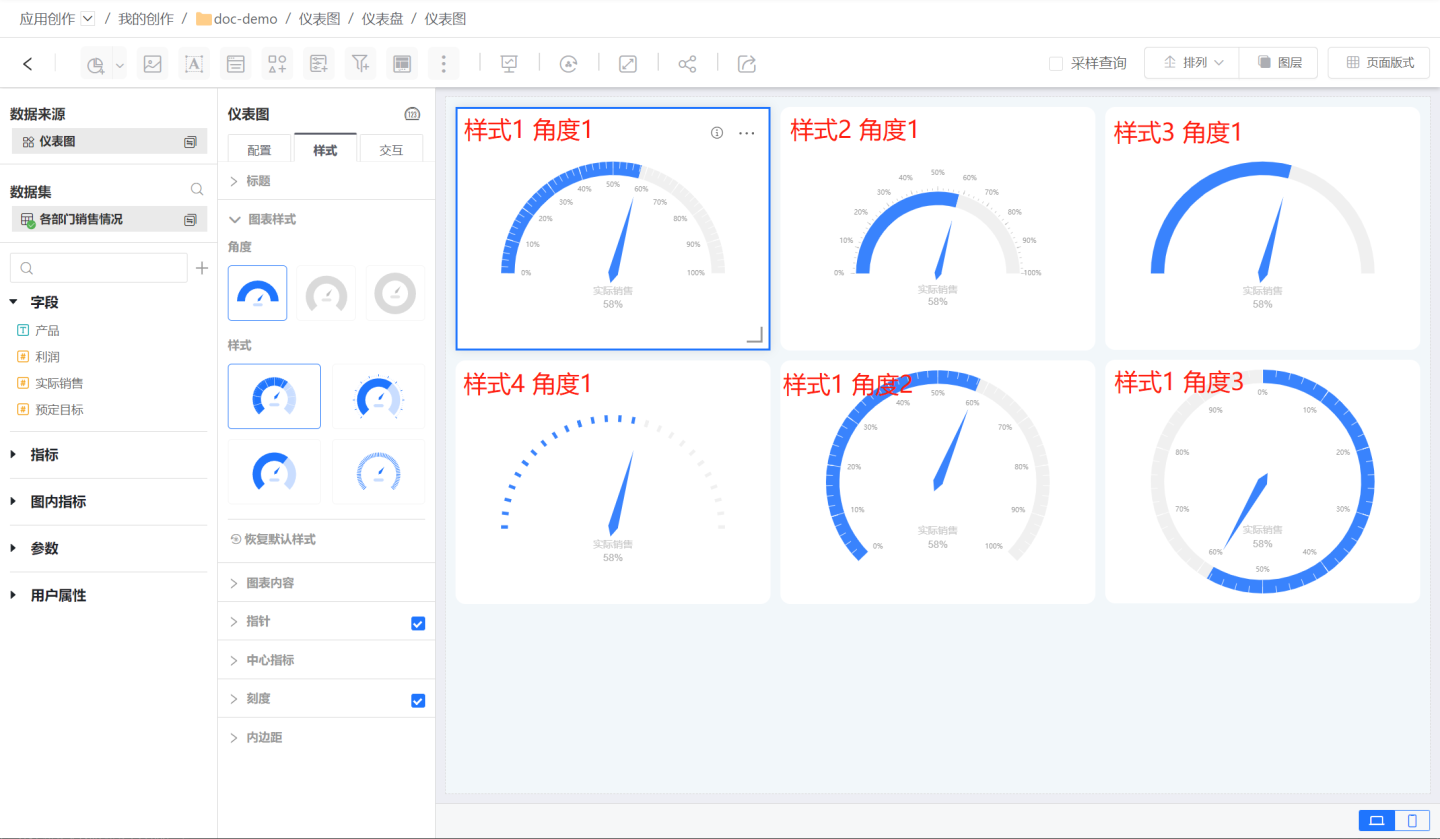Click 恢复默认样式 to reset styles
The height and width of the screenshot is (839, 1440).
coord(273,539)
